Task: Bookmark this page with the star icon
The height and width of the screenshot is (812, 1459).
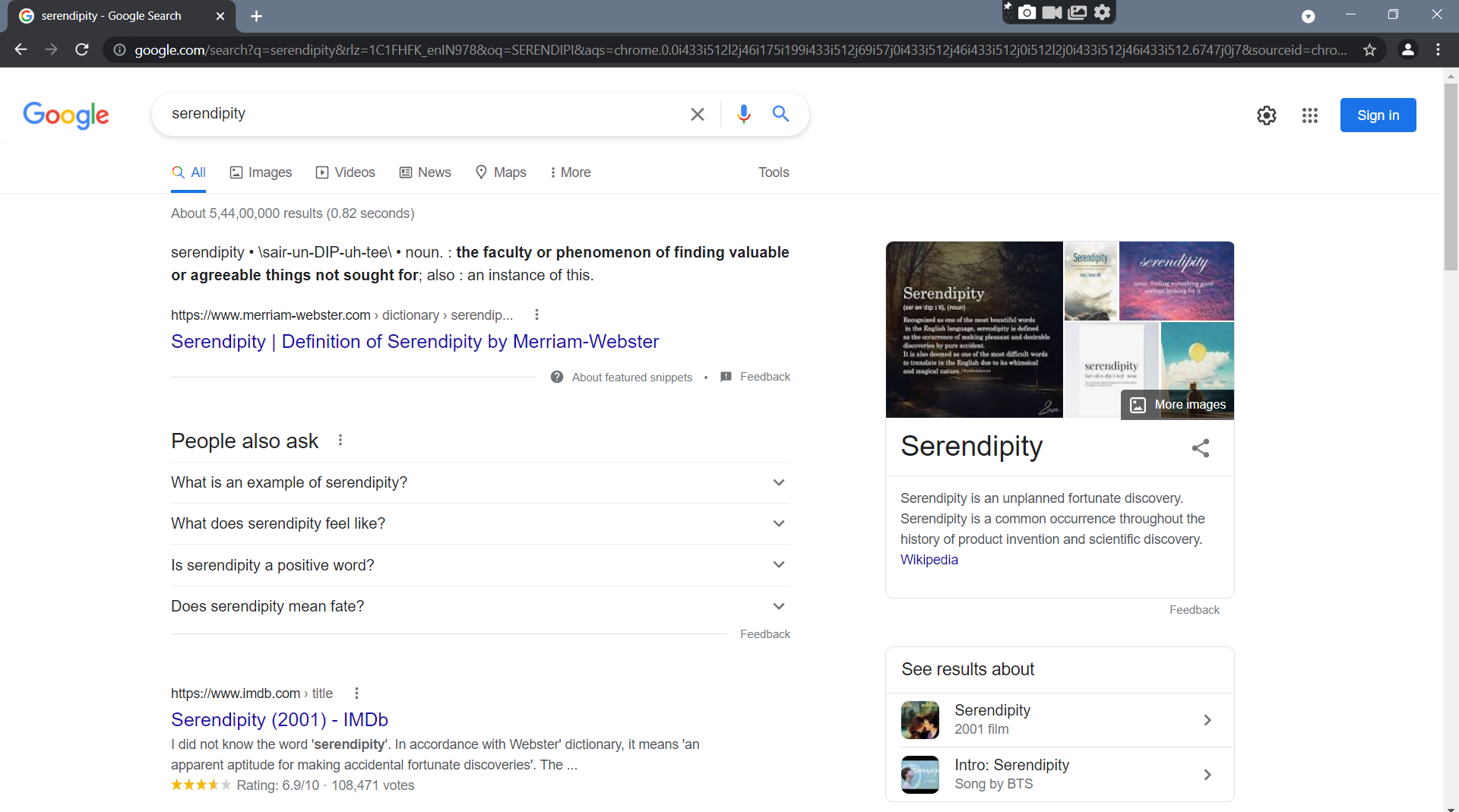Action: (1369, 50)
